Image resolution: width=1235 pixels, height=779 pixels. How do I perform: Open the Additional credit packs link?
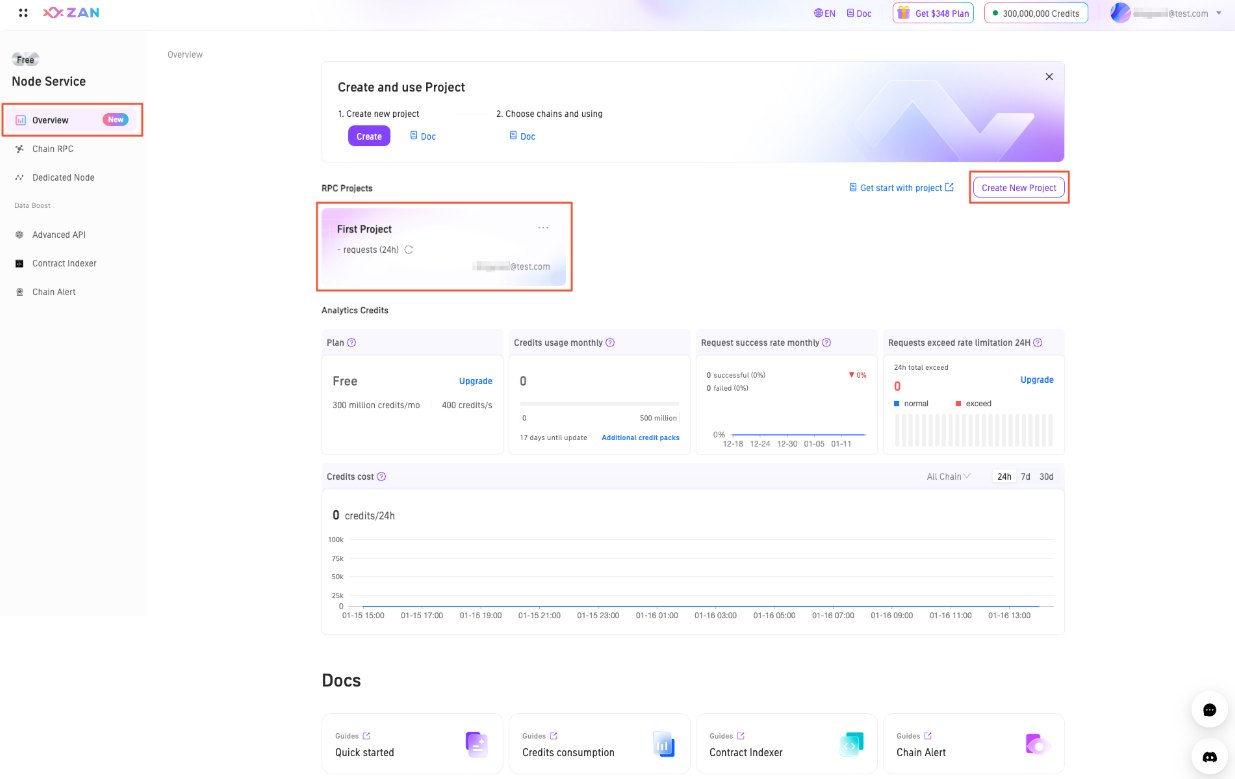640,438
